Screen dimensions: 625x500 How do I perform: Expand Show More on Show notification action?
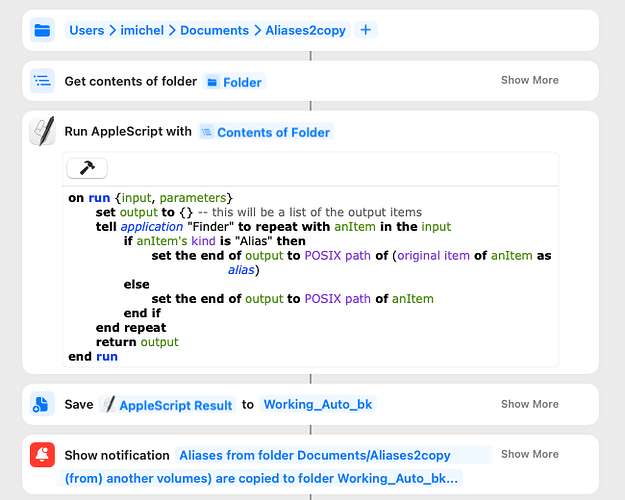529,454
